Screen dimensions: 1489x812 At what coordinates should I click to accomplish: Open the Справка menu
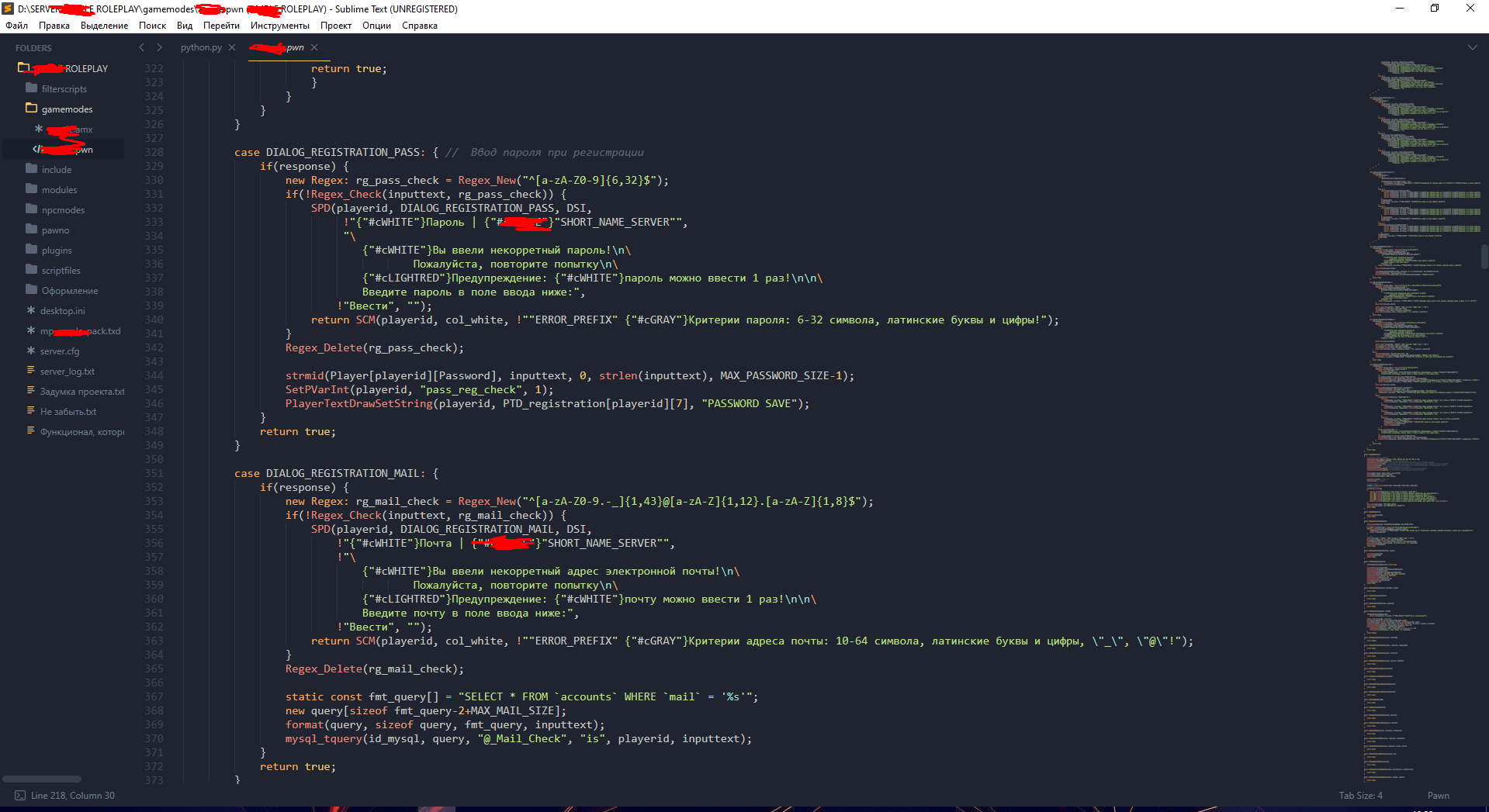(x=420, y=26)
